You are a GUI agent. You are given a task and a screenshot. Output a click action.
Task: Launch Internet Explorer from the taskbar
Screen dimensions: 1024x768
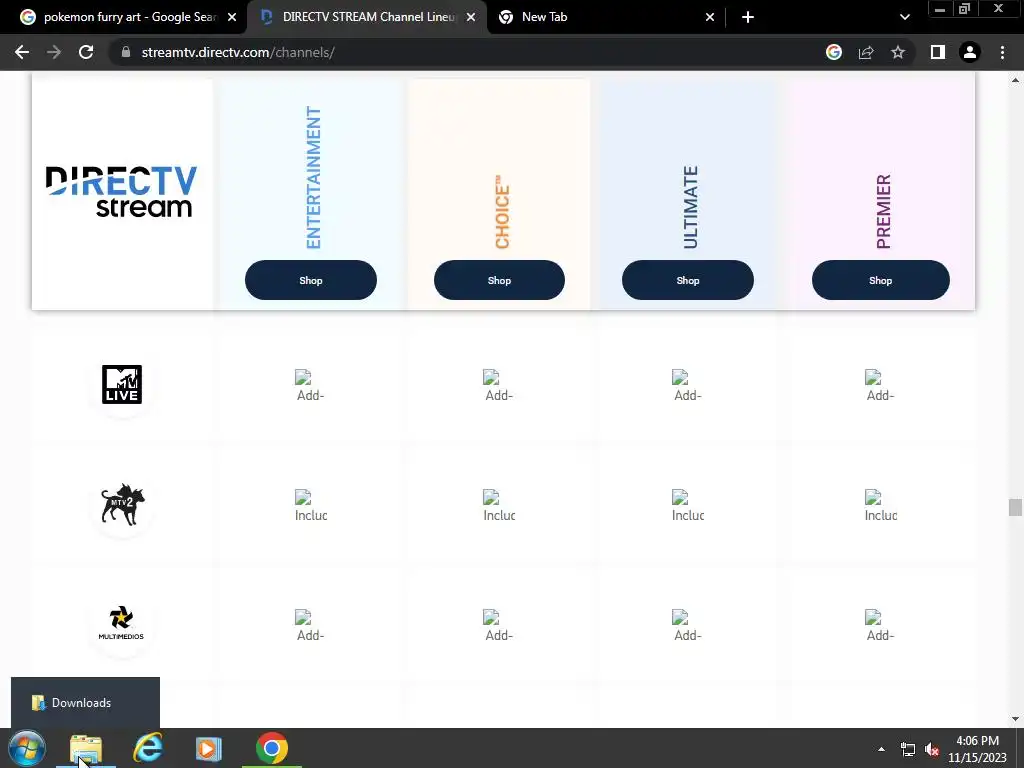coord(148,748)
